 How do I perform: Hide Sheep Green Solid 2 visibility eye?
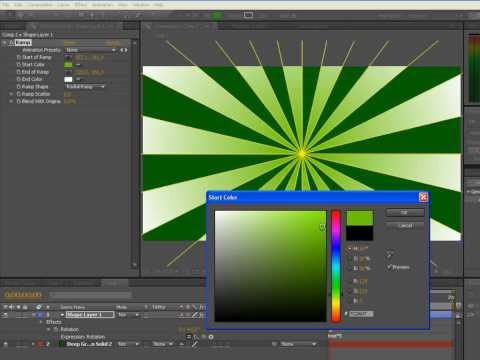click(6, 344)
